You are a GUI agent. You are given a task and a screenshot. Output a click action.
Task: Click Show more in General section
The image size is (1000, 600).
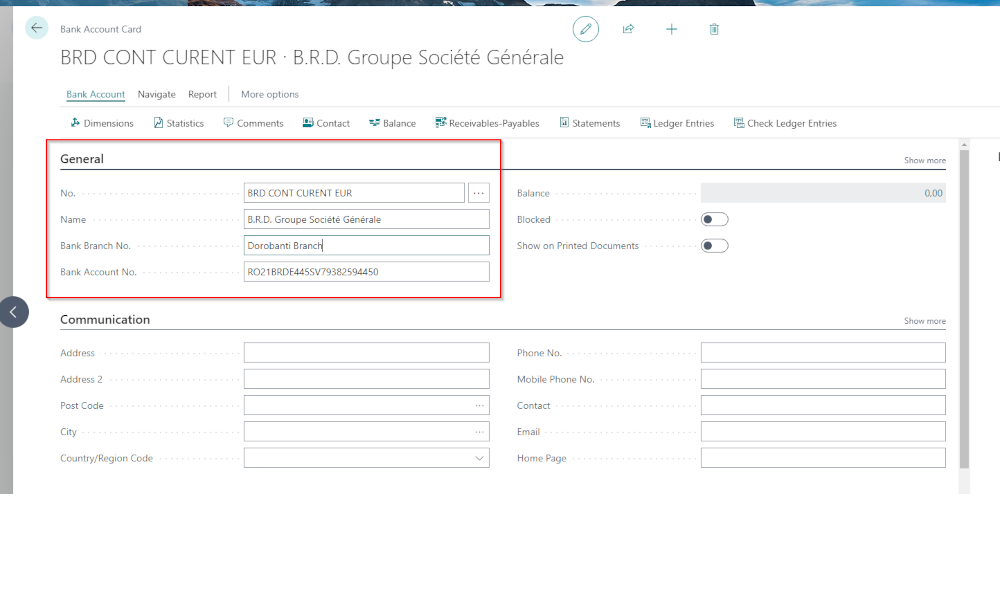point(925,160)
